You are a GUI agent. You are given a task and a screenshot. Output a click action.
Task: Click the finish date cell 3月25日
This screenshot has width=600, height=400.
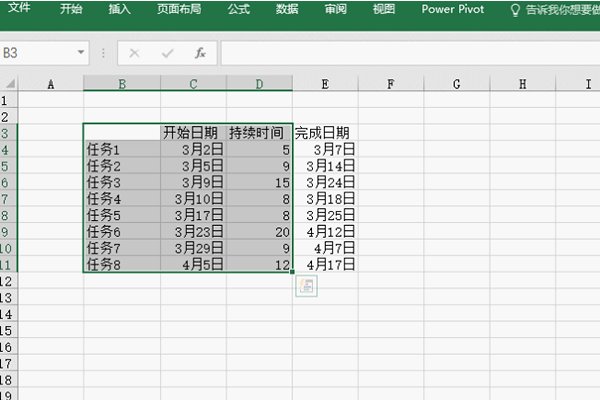point(325,215)
